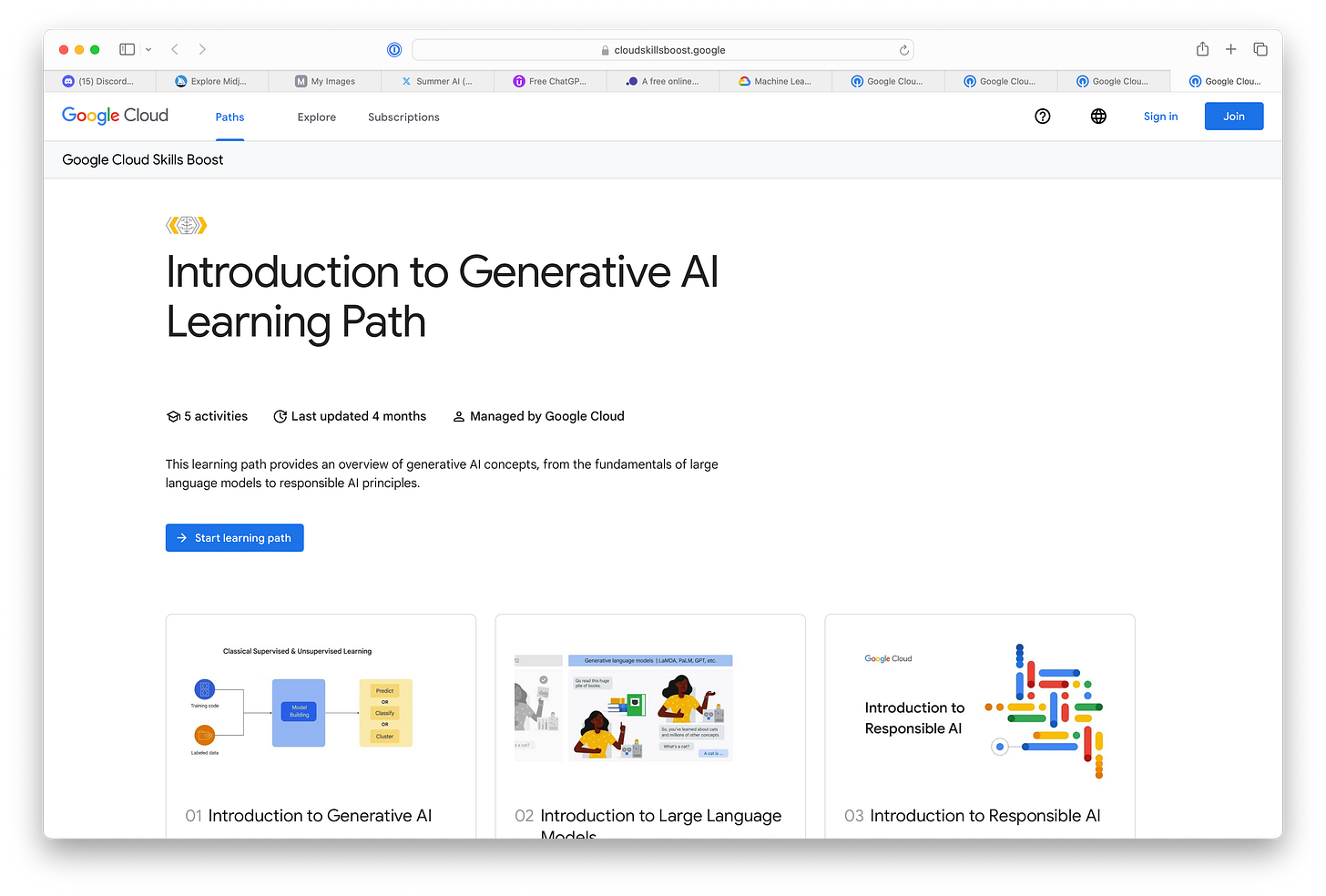Open the sidebar options dropdown chevron

tap(148, 49)
